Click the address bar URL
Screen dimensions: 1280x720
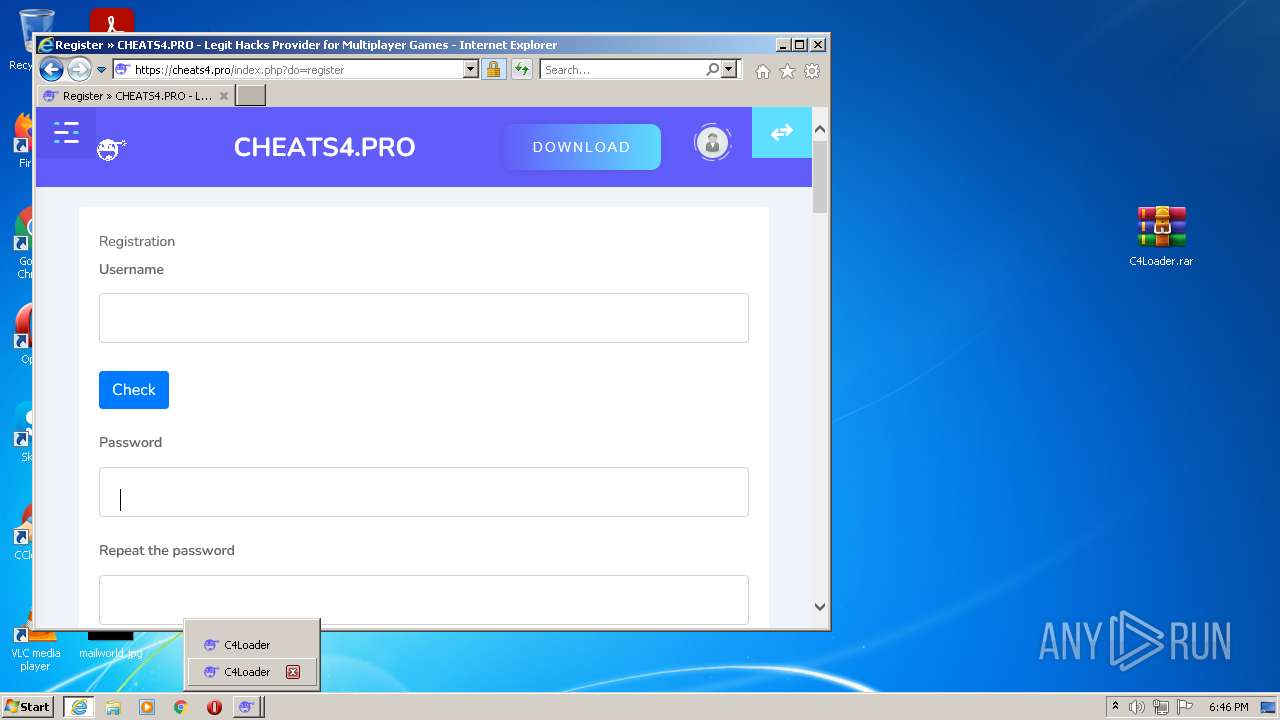pyautogui.click(x=239, y=70)
